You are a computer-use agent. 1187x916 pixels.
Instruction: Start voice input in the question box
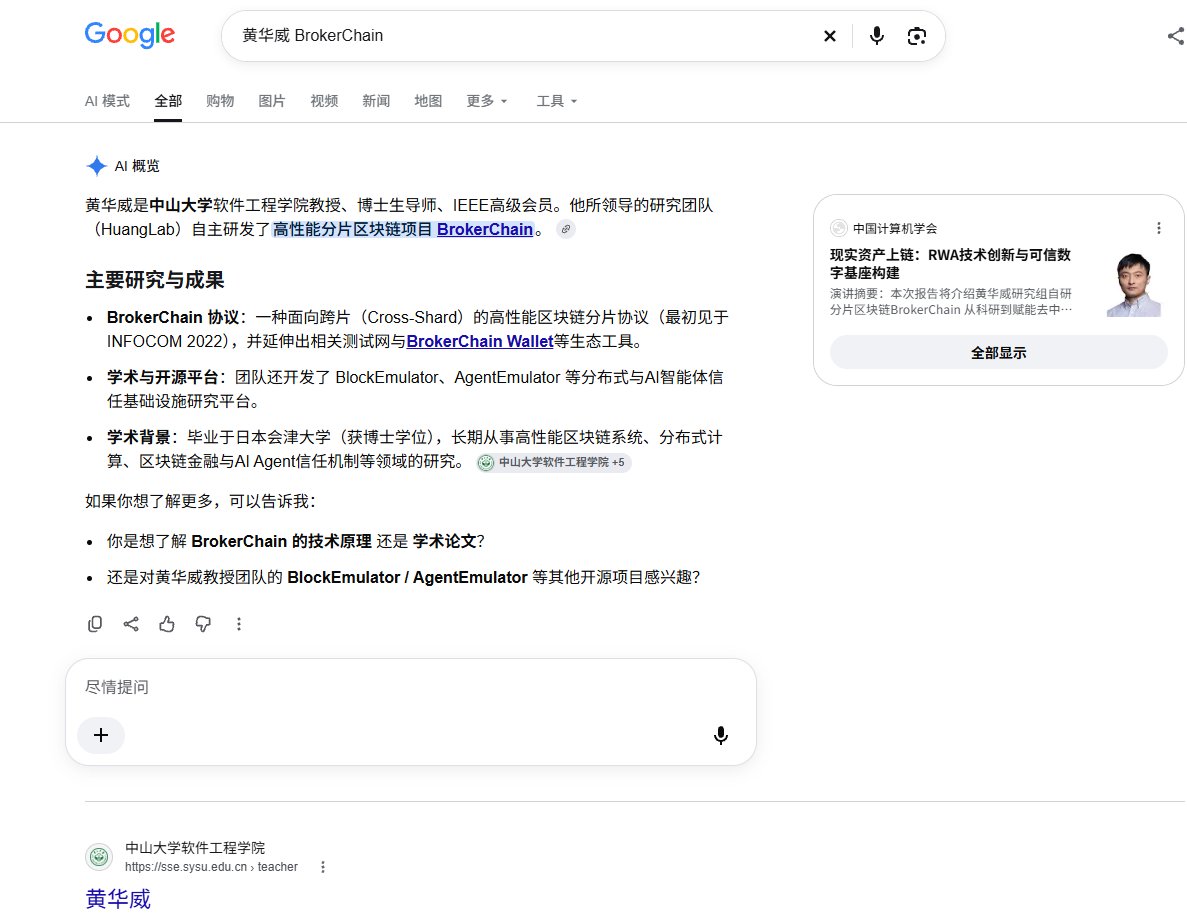tap(721, 735)
